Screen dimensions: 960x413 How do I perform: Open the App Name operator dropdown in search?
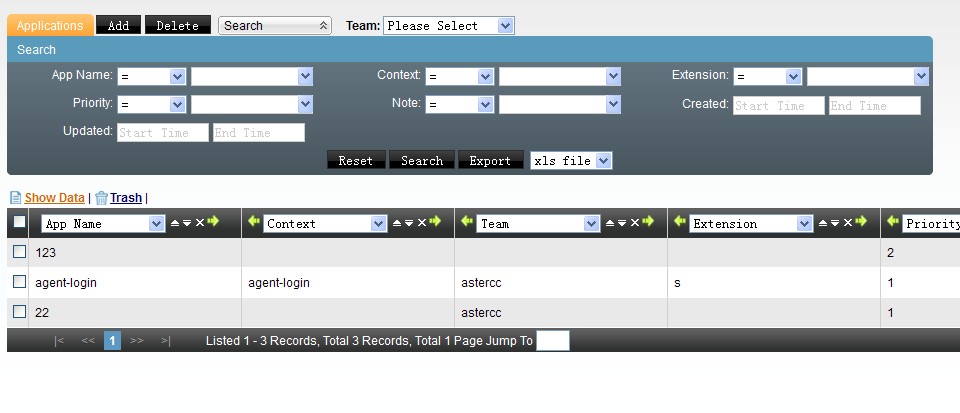pyautogui.click(x=151, y=76)
